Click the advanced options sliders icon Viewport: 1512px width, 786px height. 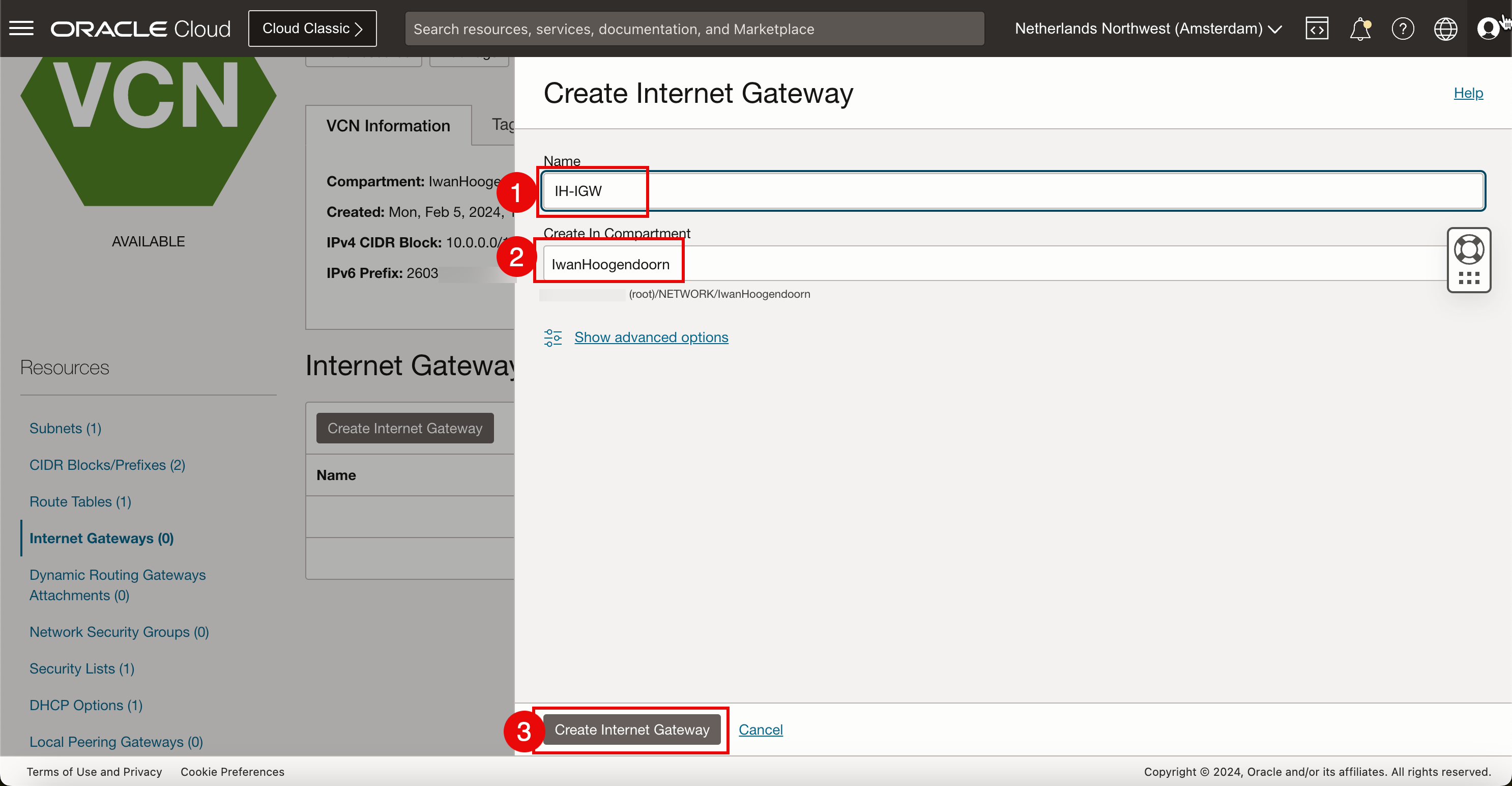coord(553,337)
